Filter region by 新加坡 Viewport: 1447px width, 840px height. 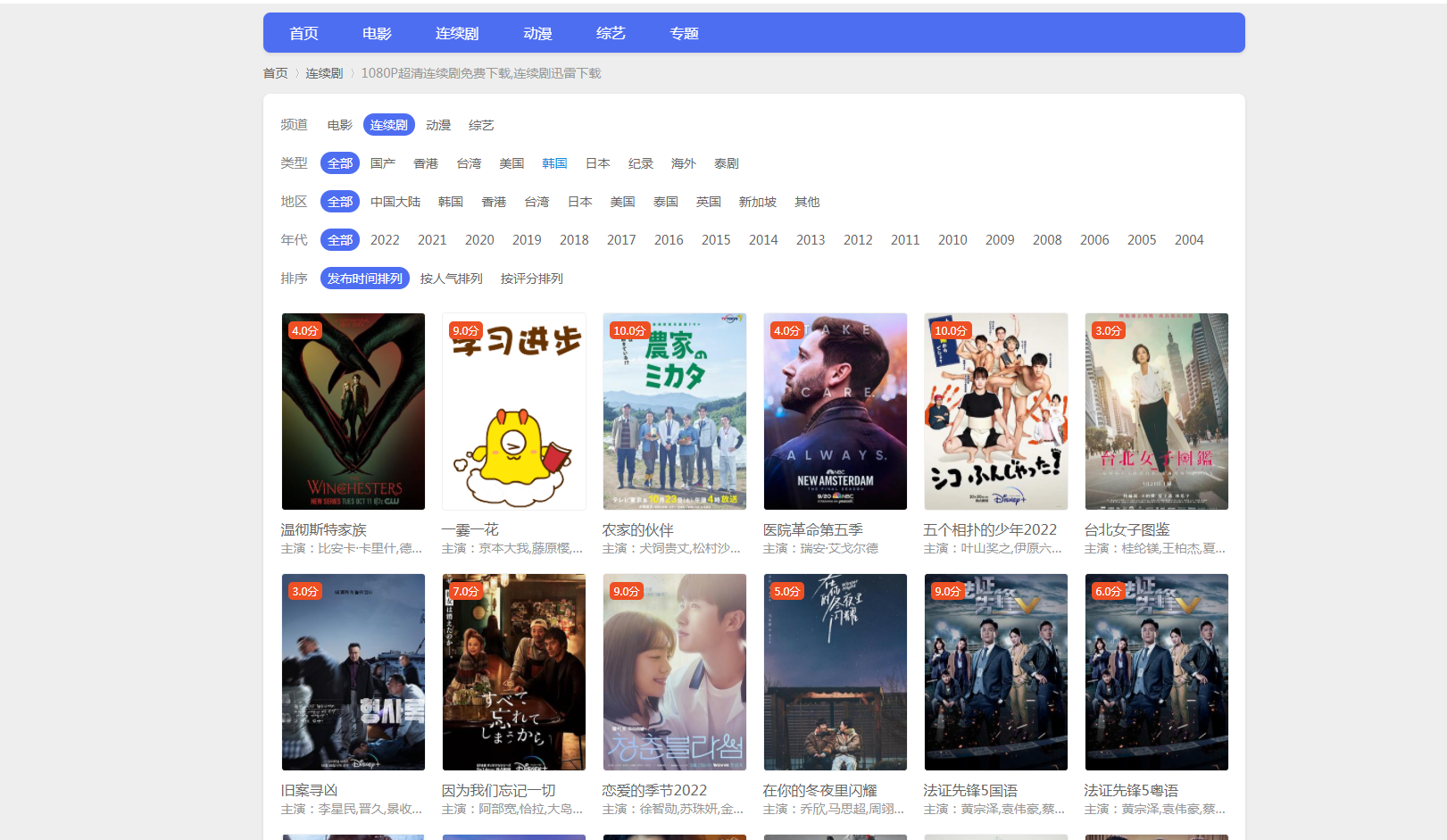pyautogui.click(x=758, y=202)
